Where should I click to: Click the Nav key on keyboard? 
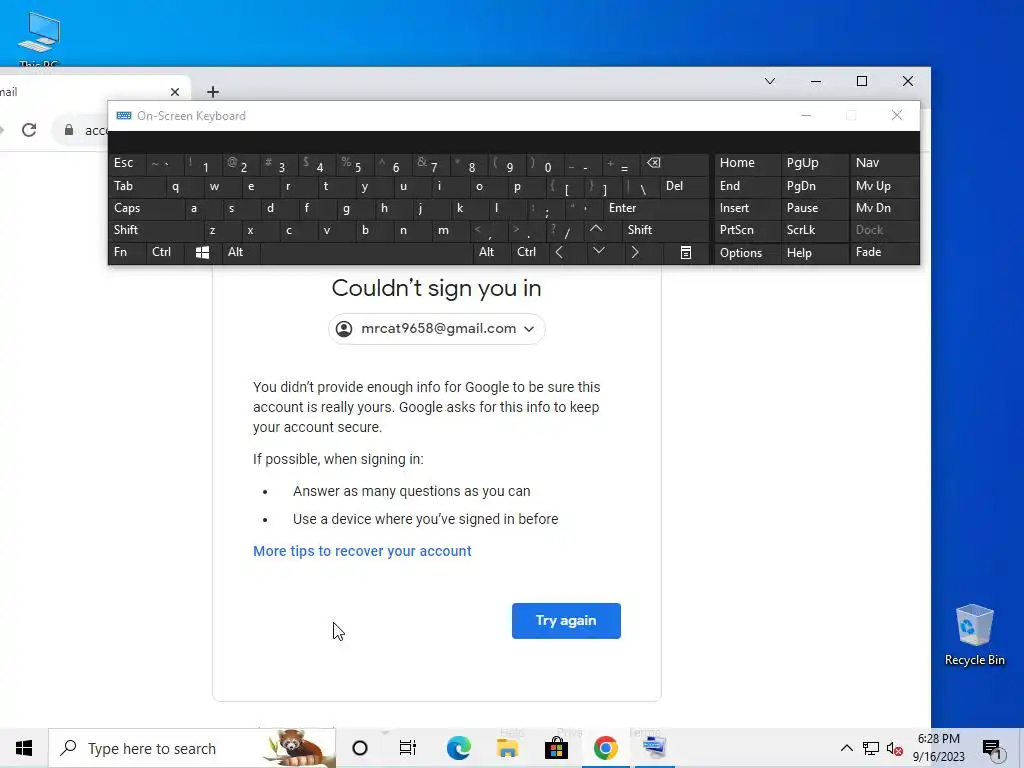click(x=884, y=163)
